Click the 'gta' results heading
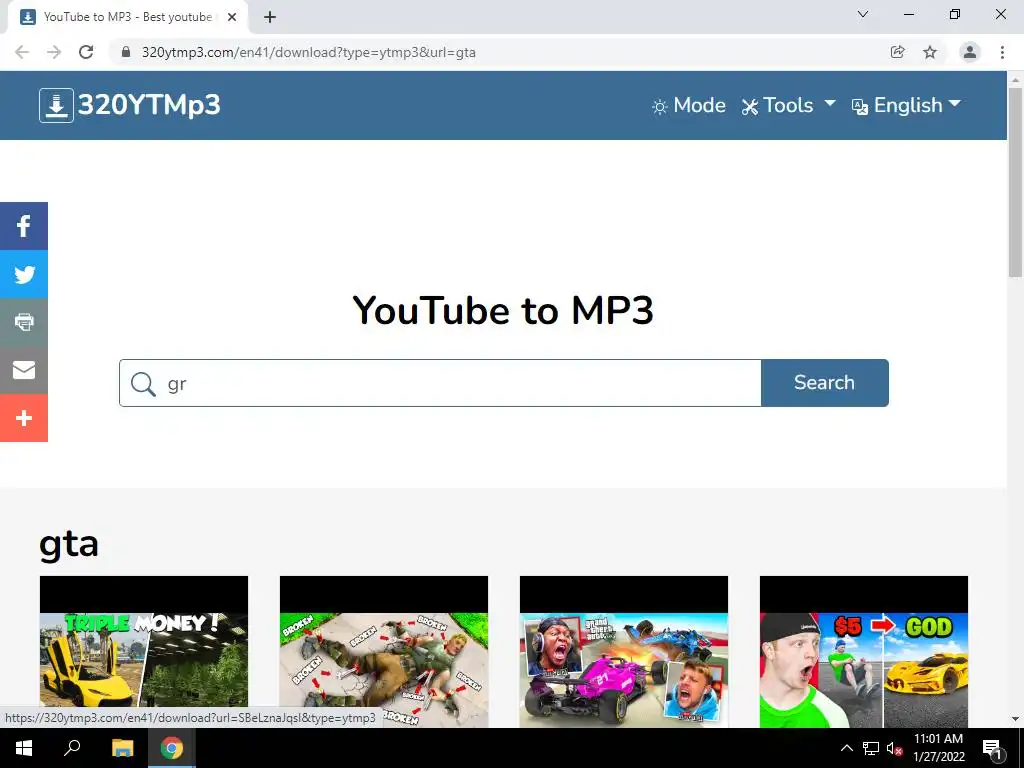The height and width of the screenshot is (768, 1024). click(69, 545)
